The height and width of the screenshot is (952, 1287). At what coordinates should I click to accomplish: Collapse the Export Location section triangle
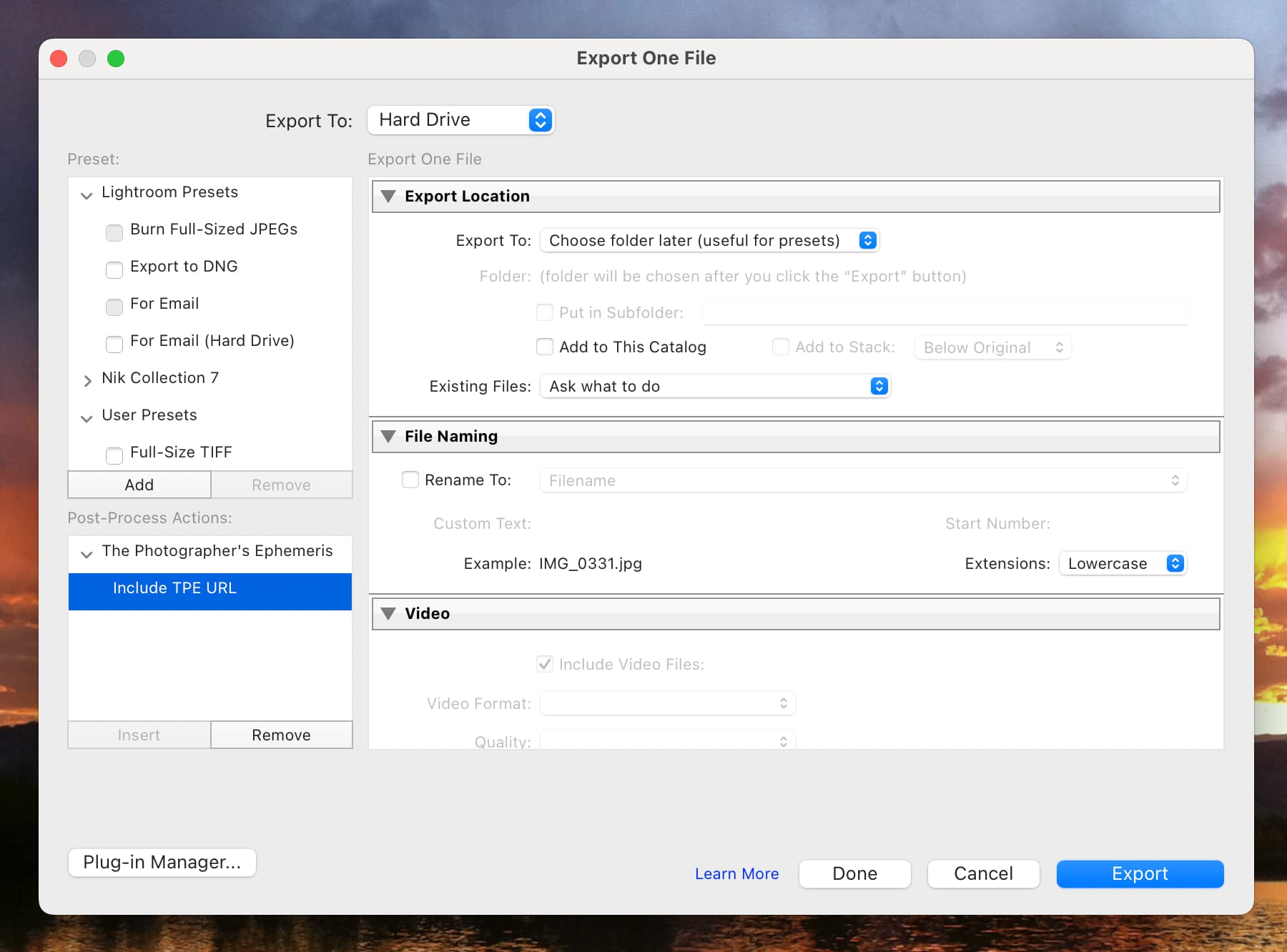(x=388, y=196)
